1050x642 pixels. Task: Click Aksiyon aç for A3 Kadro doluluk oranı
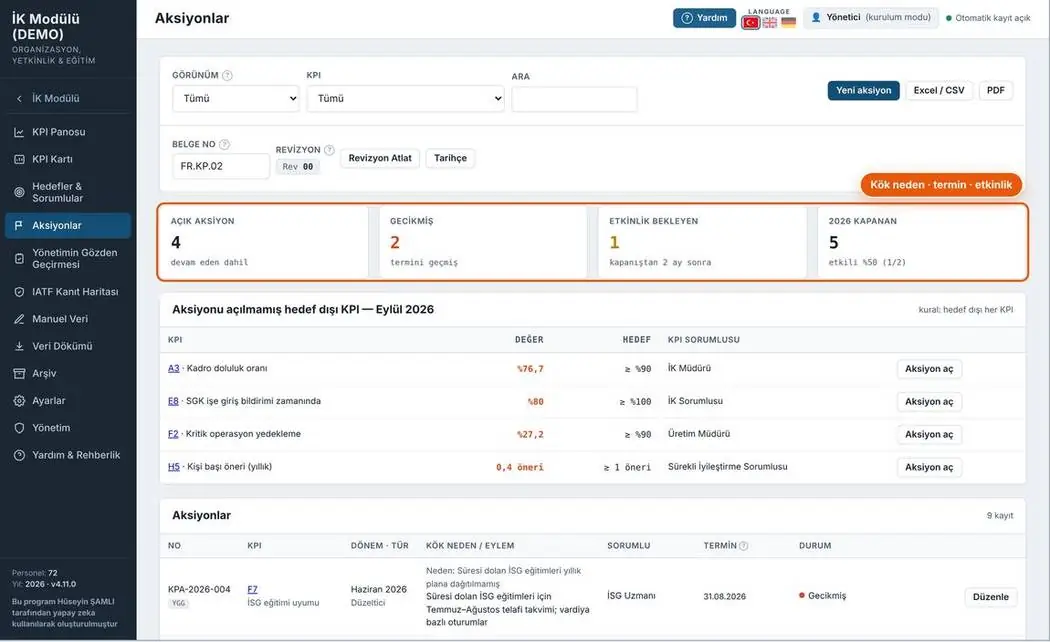coord(929,369)
